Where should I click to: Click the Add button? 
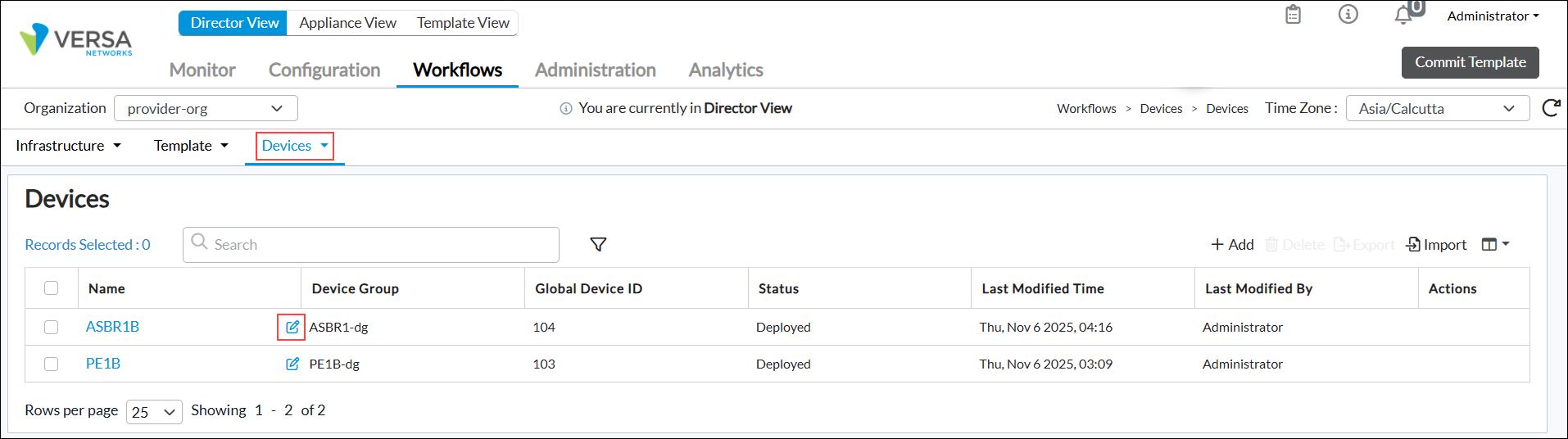coord(1232,244)
